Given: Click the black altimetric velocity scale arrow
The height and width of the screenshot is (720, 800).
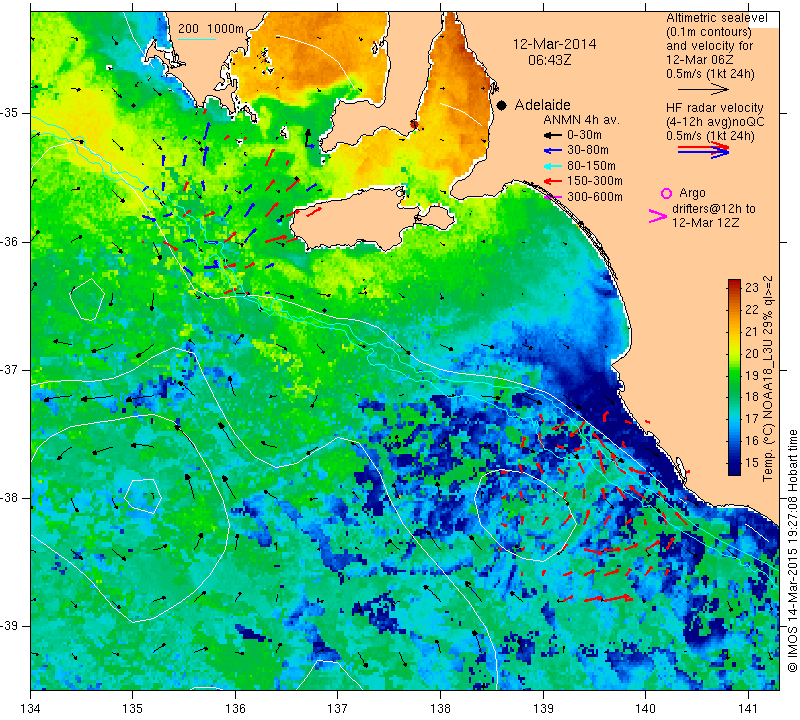Looking at the screenshot, I should pyautogui.click(x=704, y=89).
